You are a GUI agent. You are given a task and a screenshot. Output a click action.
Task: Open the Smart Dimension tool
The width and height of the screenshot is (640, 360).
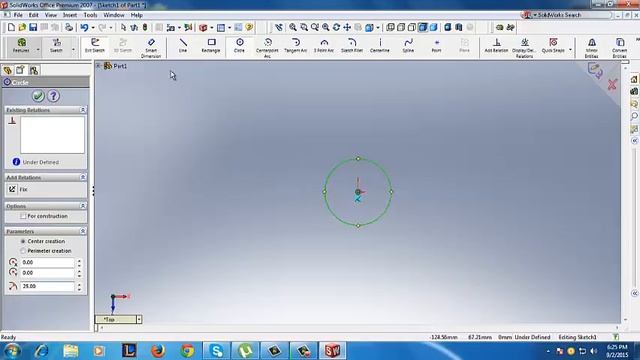[151, 47]
